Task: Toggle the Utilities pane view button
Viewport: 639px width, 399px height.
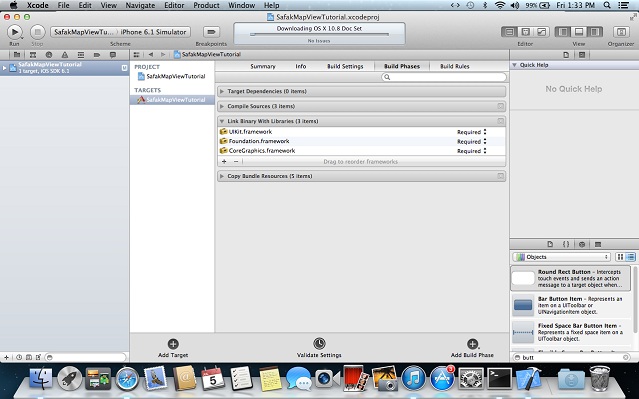Action: [x=595, y=32]
